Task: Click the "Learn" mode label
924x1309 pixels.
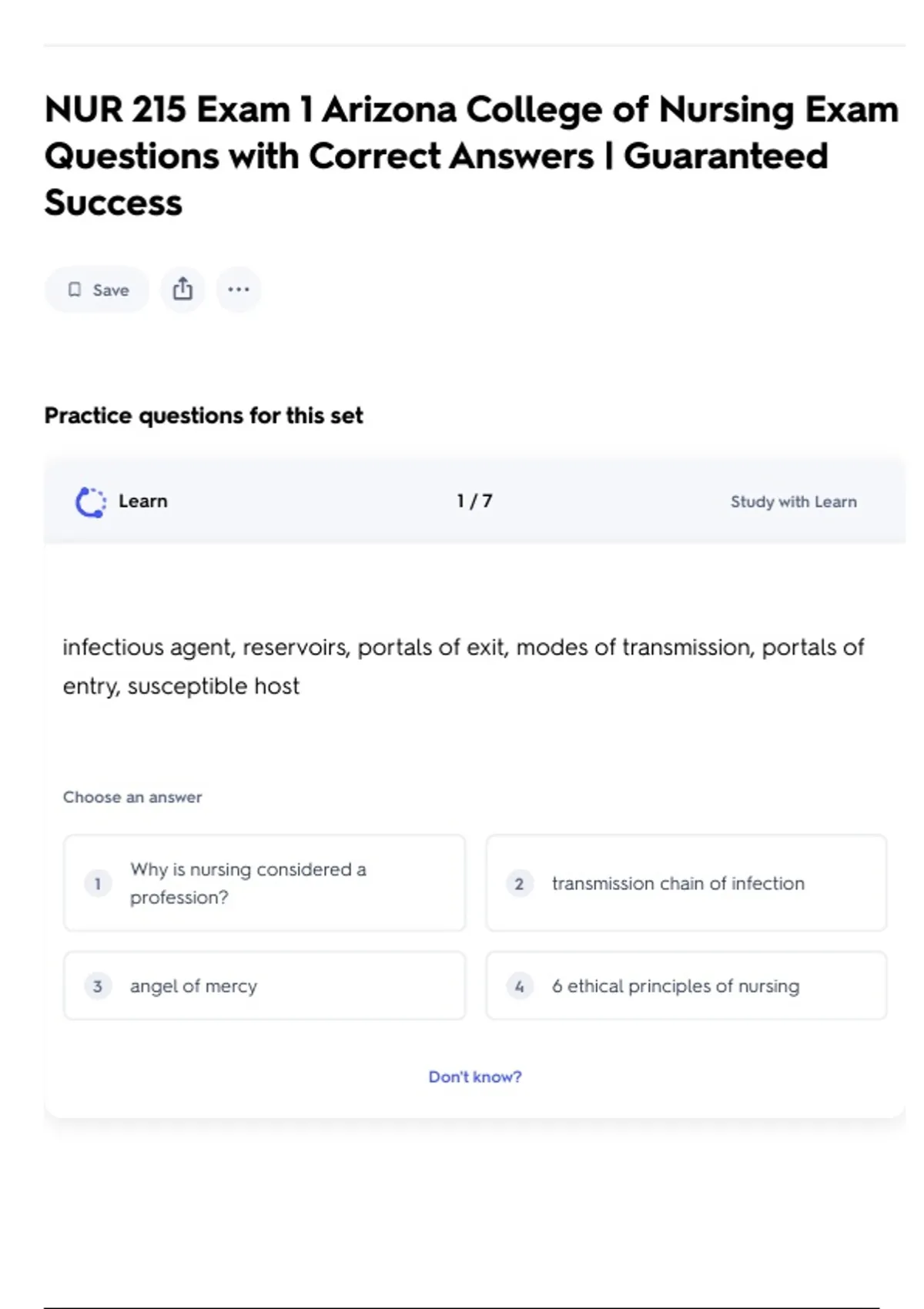Action: coord(142,501)
